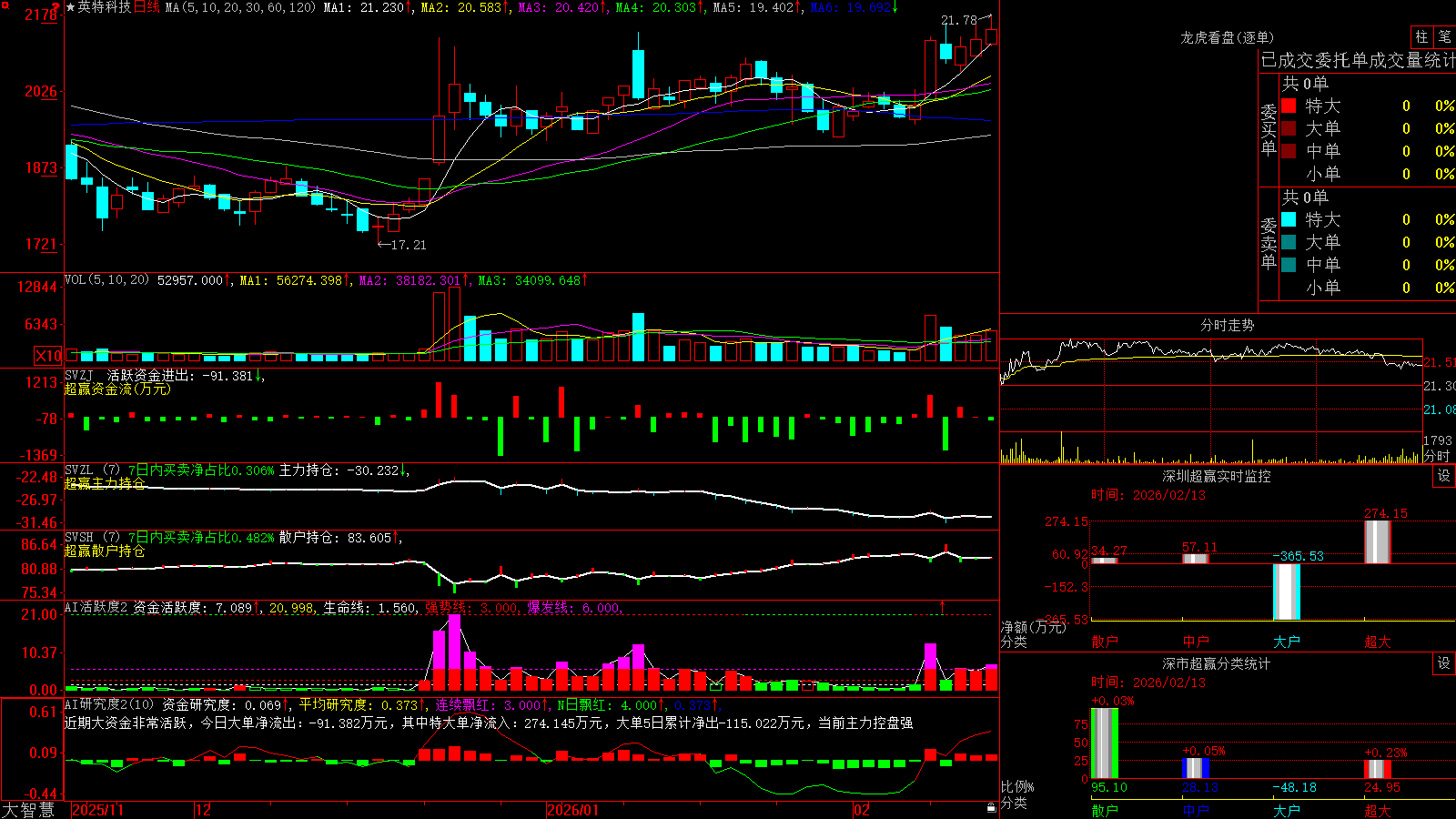Image resolution: width=1456 pixels, height=819 pixels.
Task: Click the 爆发线: 6.000 value
Action: pos(574,608)
